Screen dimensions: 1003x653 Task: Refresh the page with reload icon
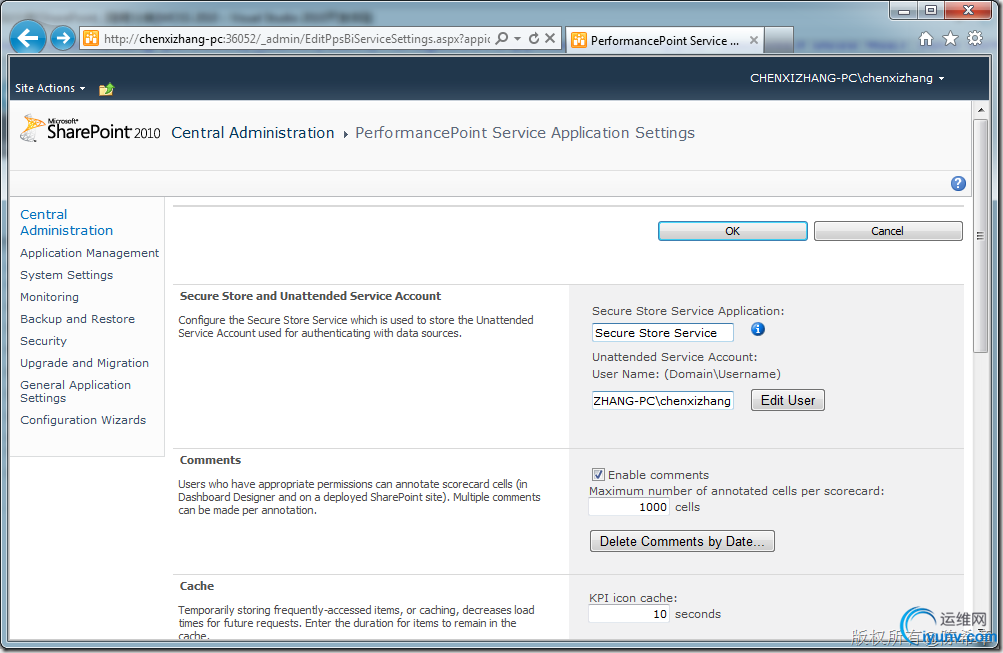click(x=534, y=38)
